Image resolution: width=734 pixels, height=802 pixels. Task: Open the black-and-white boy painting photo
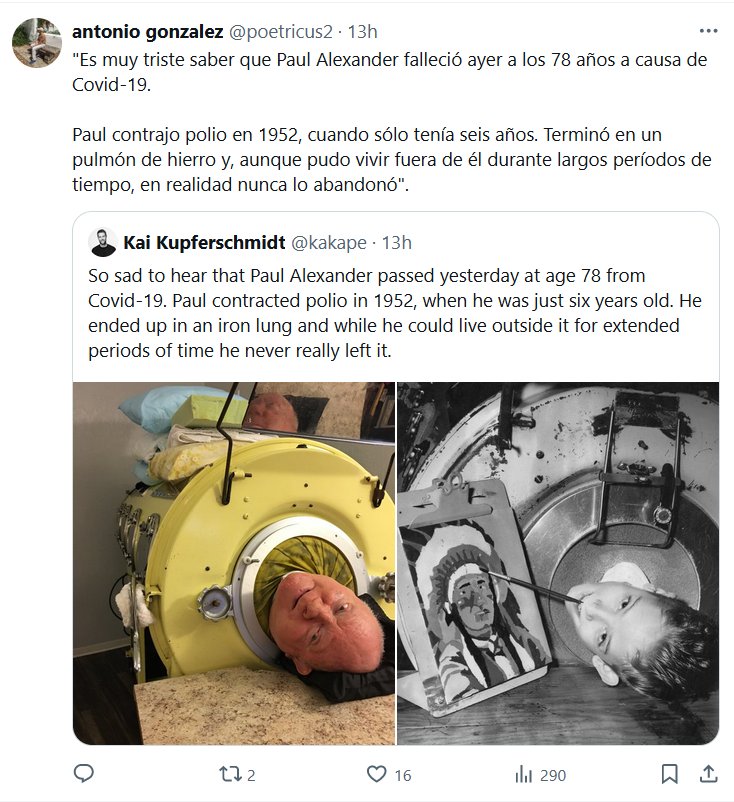point(558,563)
